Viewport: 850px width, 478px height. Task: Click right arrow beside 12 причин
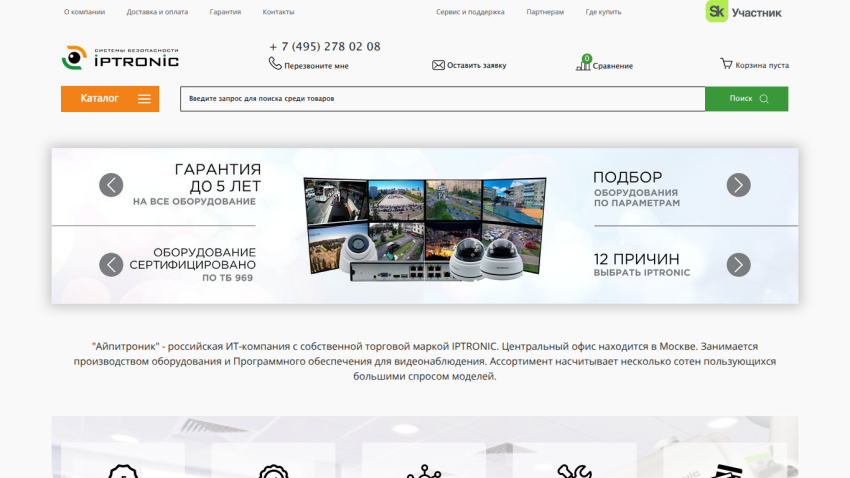pyautogui.click(x=738, y=265)
